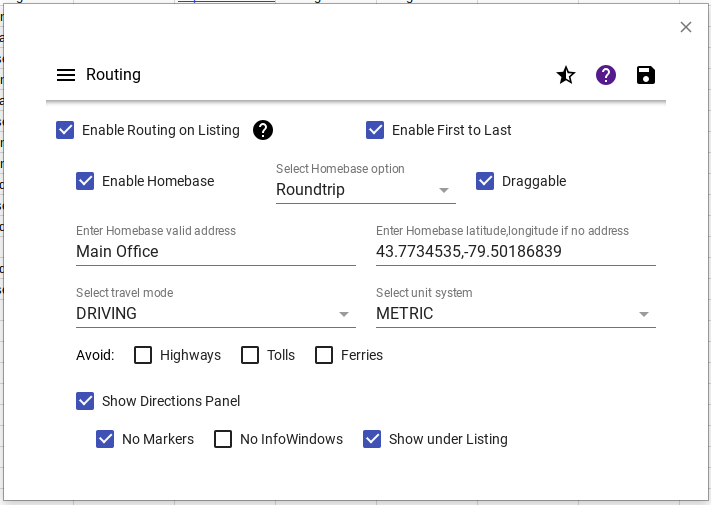This screenshot has height=505, width=711.
Task: Enable the No InfoWindows checkbox
Action: click(223, 439)
